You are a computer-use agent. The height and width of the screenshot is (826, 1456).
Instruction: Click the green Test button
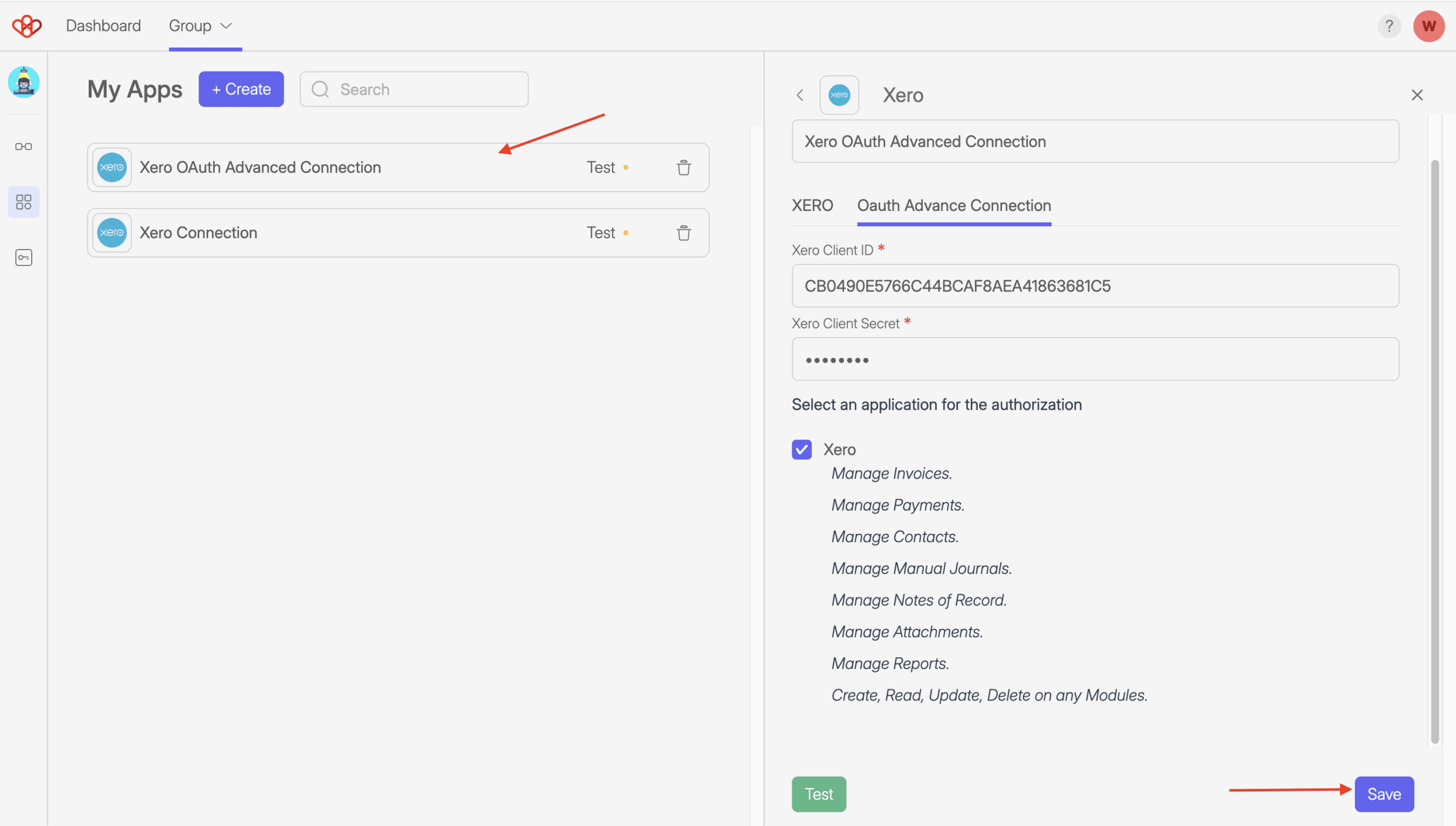(x=818, y=794)
